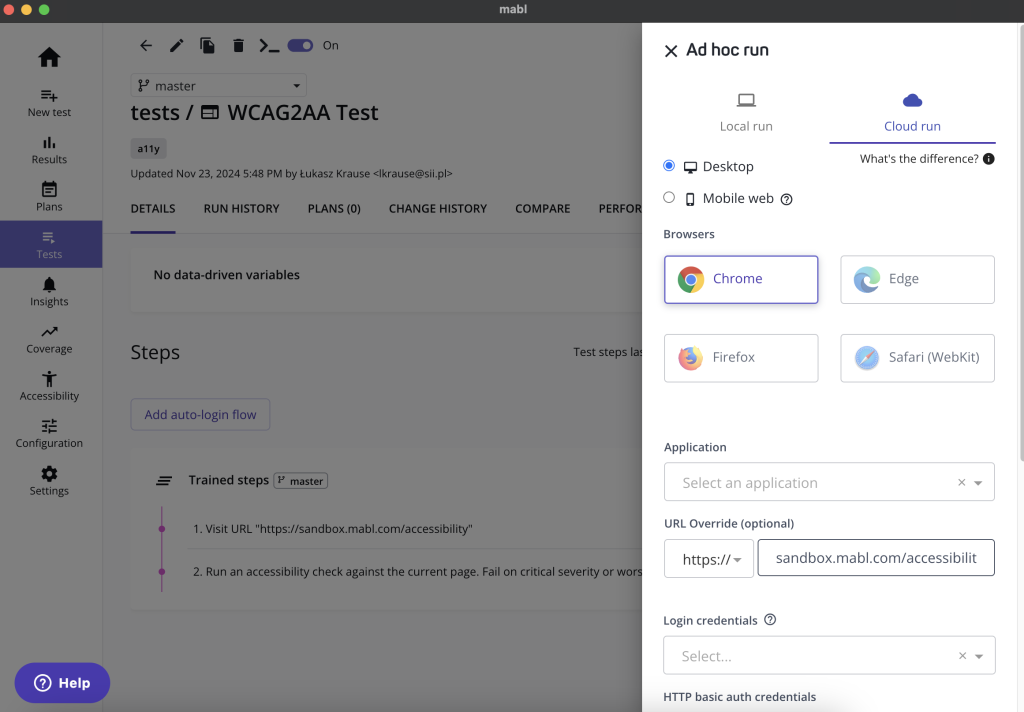Open the master branch dropdown
The height and width of the screenshot is (712, 1024).
pyautogui.click(x=218, y=86)
